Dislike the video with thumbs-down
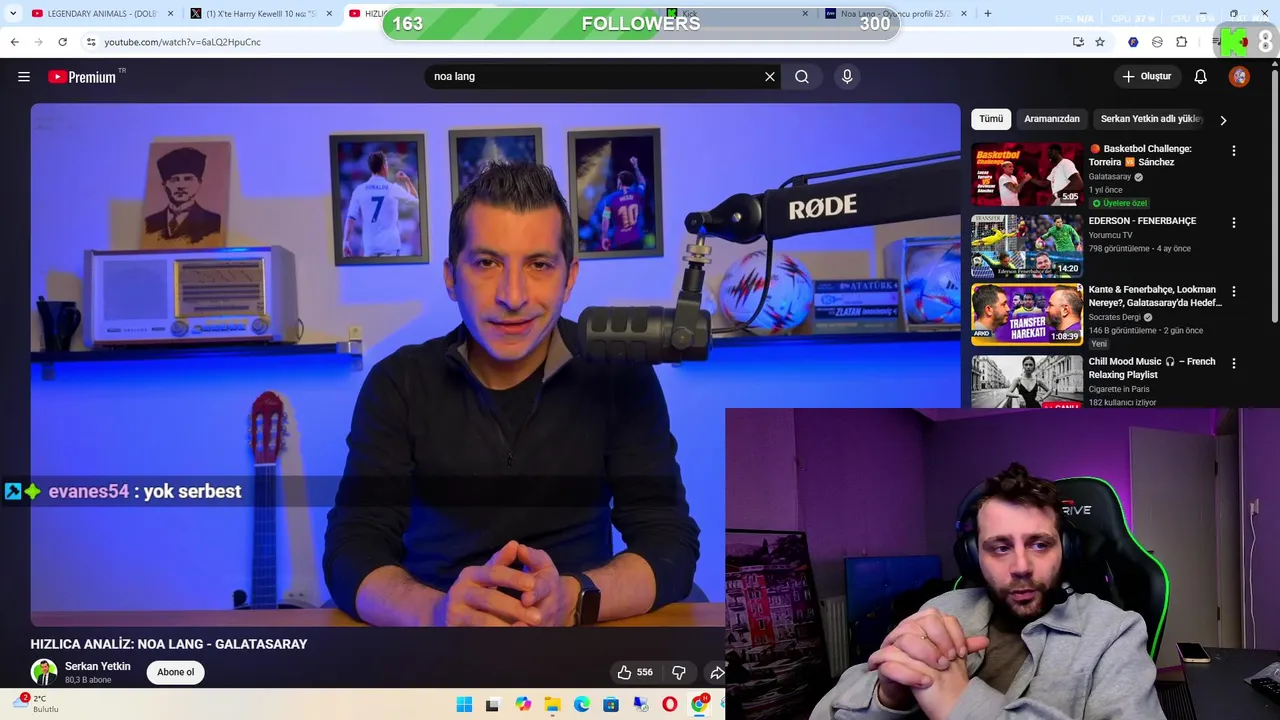The image size is (1280, 720). click(x=679, y=672)
